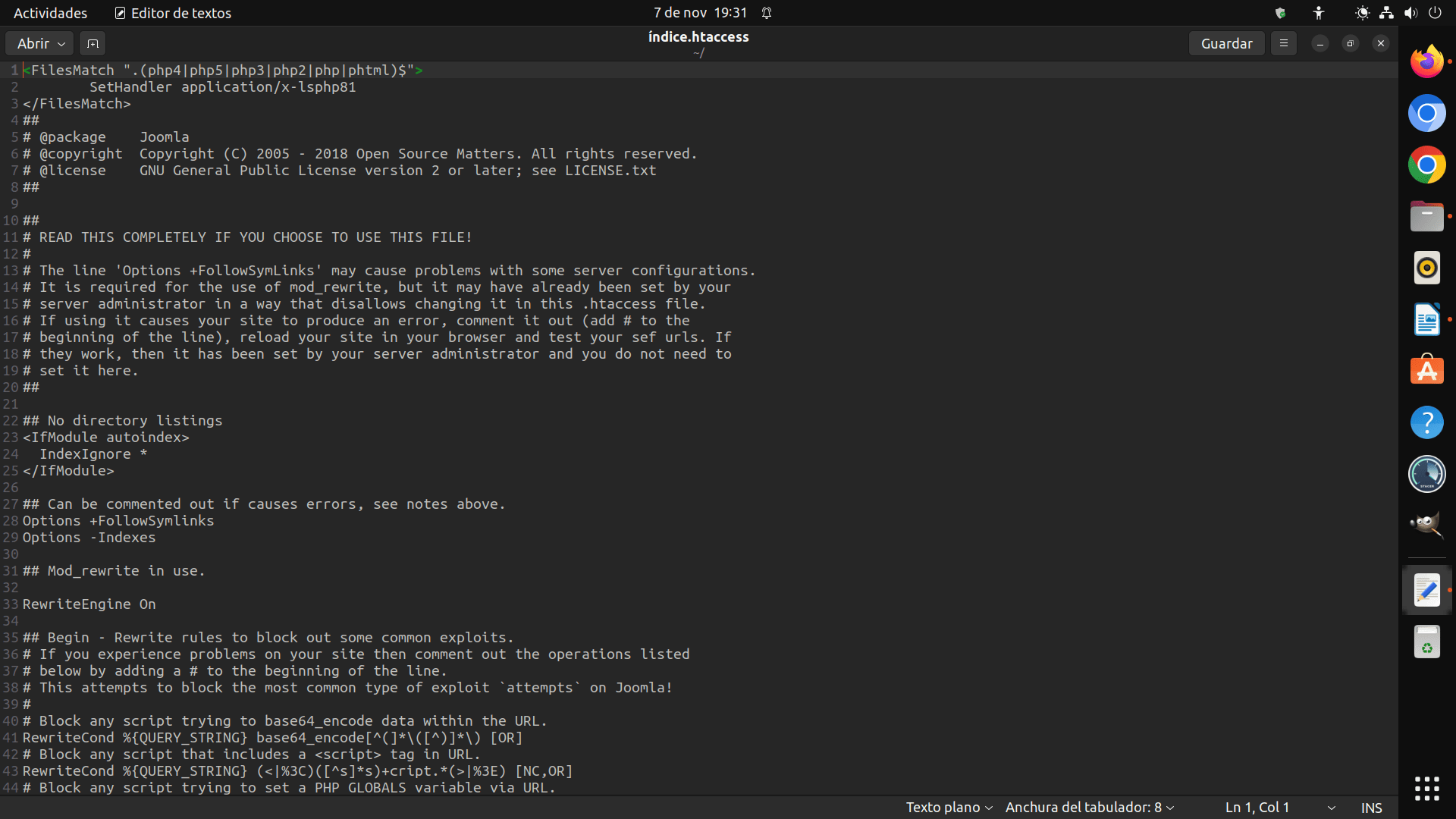The height and width of the screenshot is (819, 1456).
Task: Click the brightness indicator in system tray
Action: pos(1362,13)
